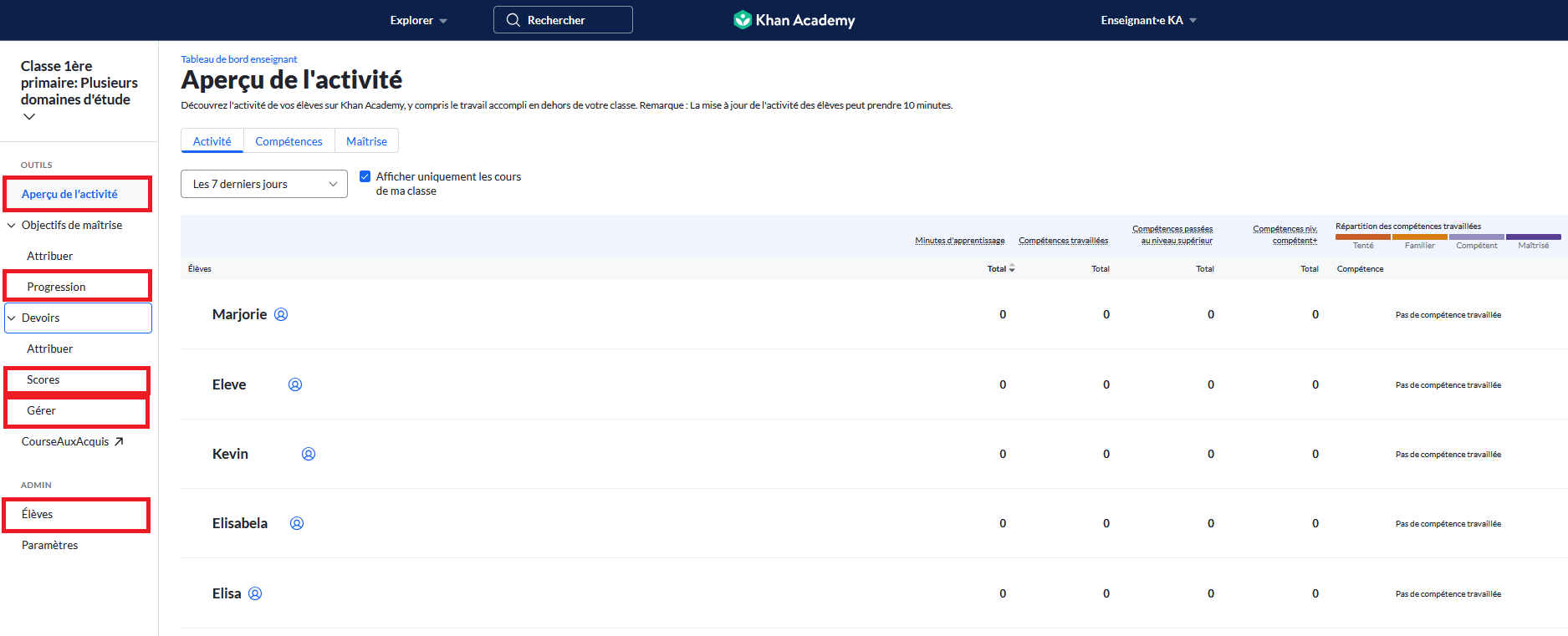Image resolution: width=1568 pixels, height=636 pixels.
Task: Open student Elisa's name link
Action: pyautogui.click(x=227, y=593)
